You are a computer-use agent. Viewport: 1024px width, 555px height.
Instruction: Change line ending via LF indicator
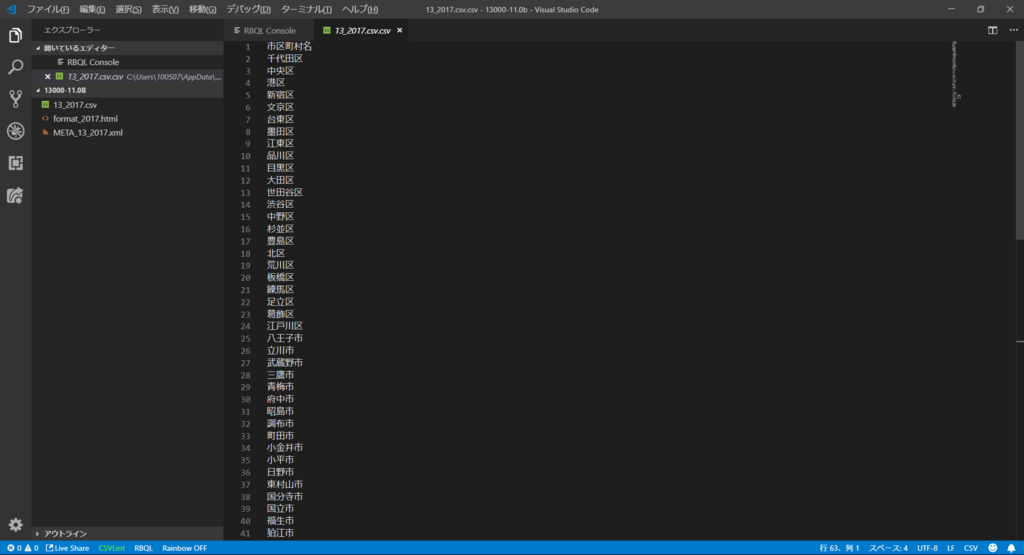(x=951, y=548)
